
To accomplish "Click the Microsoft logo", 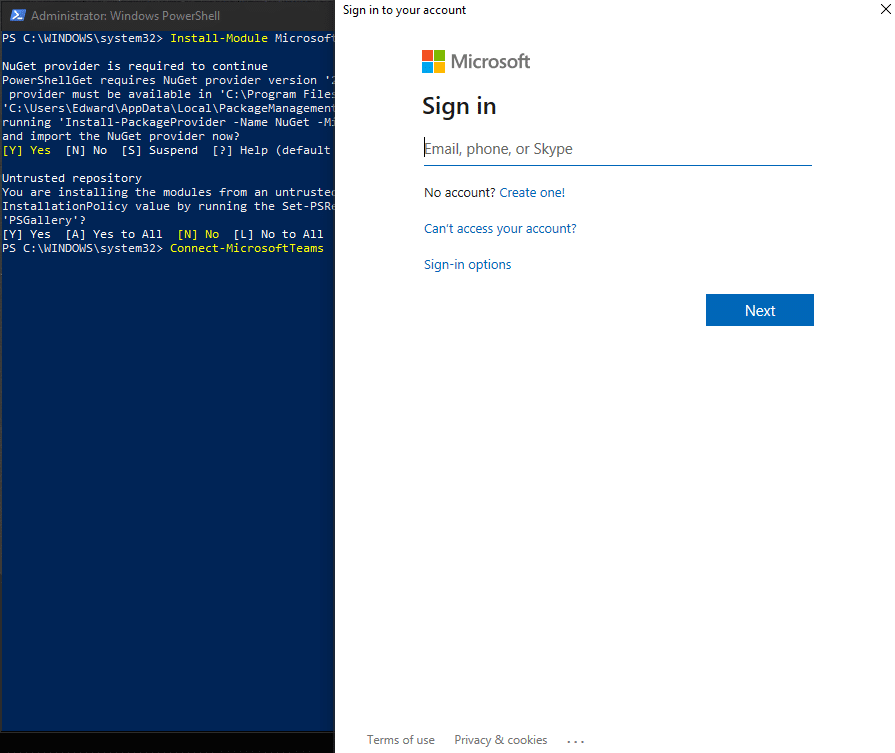I will coord(476,61).
